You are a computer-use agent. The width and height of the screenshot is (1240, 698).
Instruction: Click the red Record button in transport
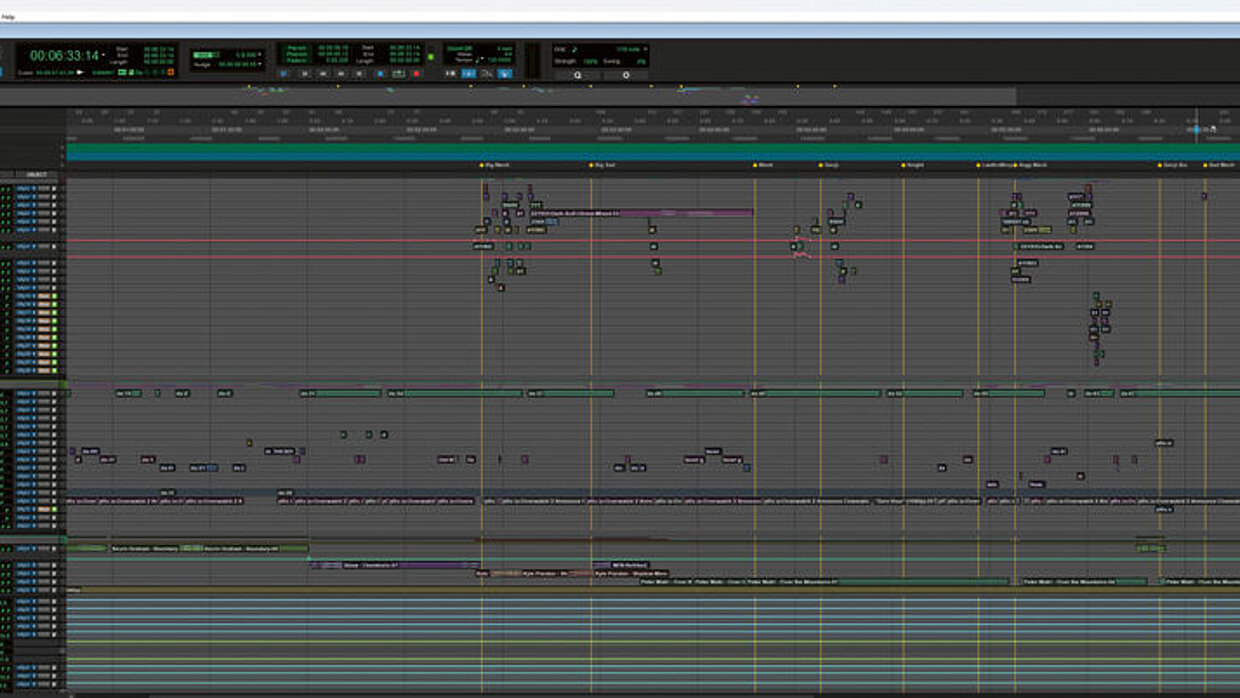[x=417, y=73]
